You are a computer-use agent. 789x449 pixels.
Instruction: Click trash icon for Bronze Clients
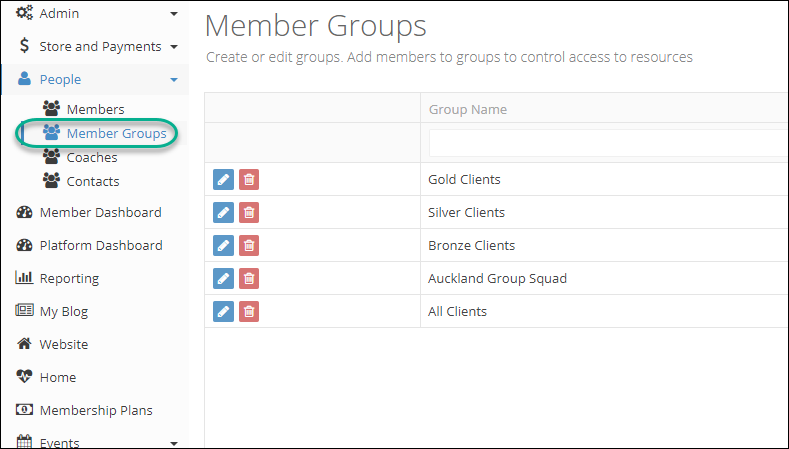pos(249,246)
